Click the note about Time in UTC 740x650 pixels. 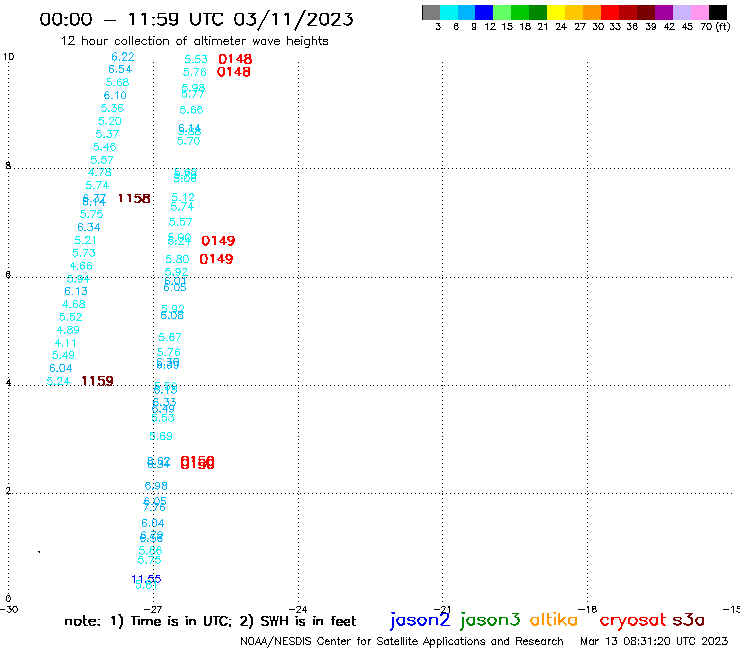coord(210,621)
